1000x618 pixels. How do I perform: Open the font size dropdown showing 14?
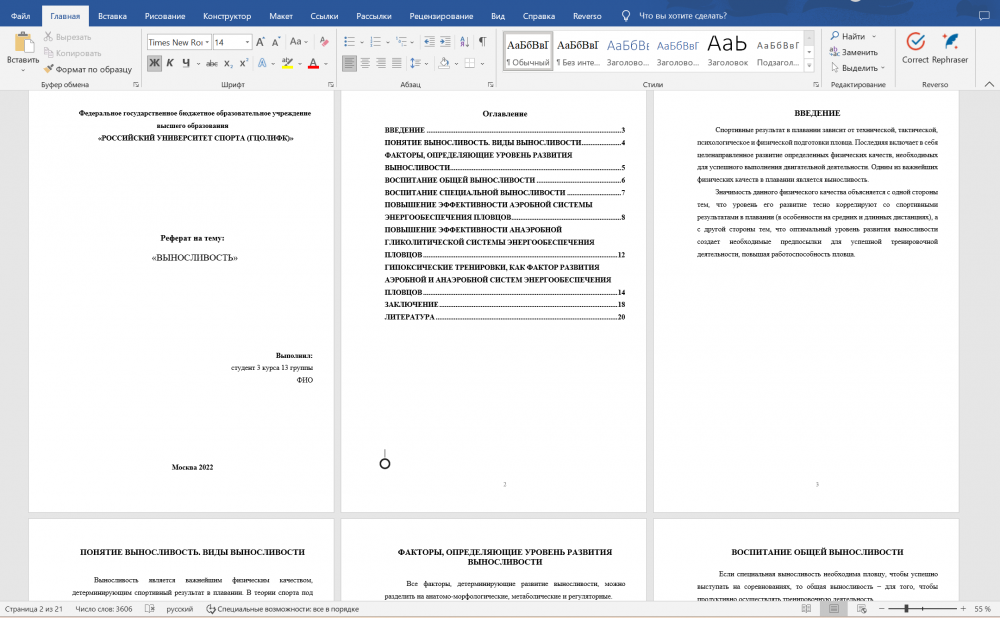pyautogui.click(x=247, y=42)
